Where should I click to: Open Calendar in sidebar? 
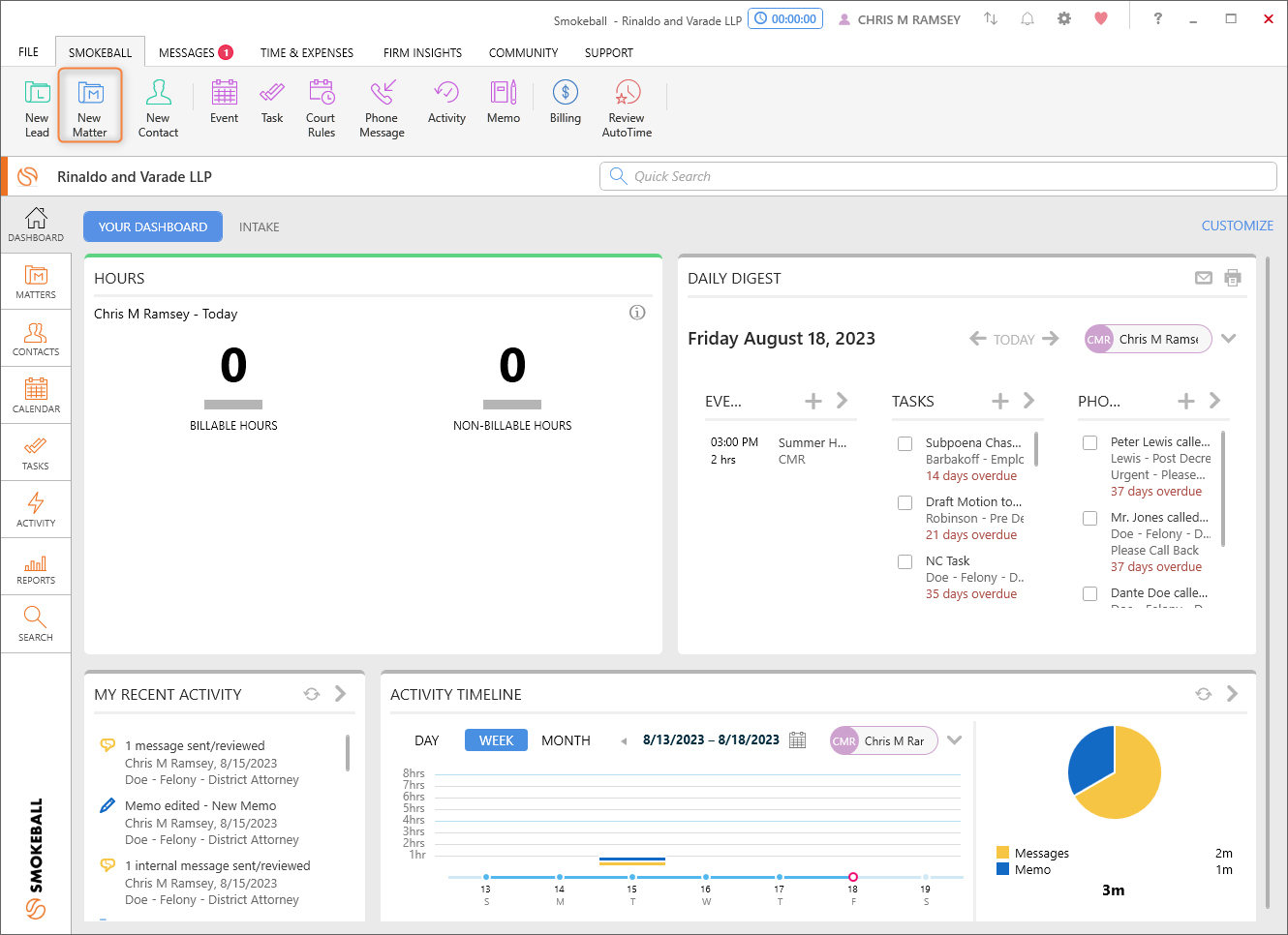click(x=36, y=396)
